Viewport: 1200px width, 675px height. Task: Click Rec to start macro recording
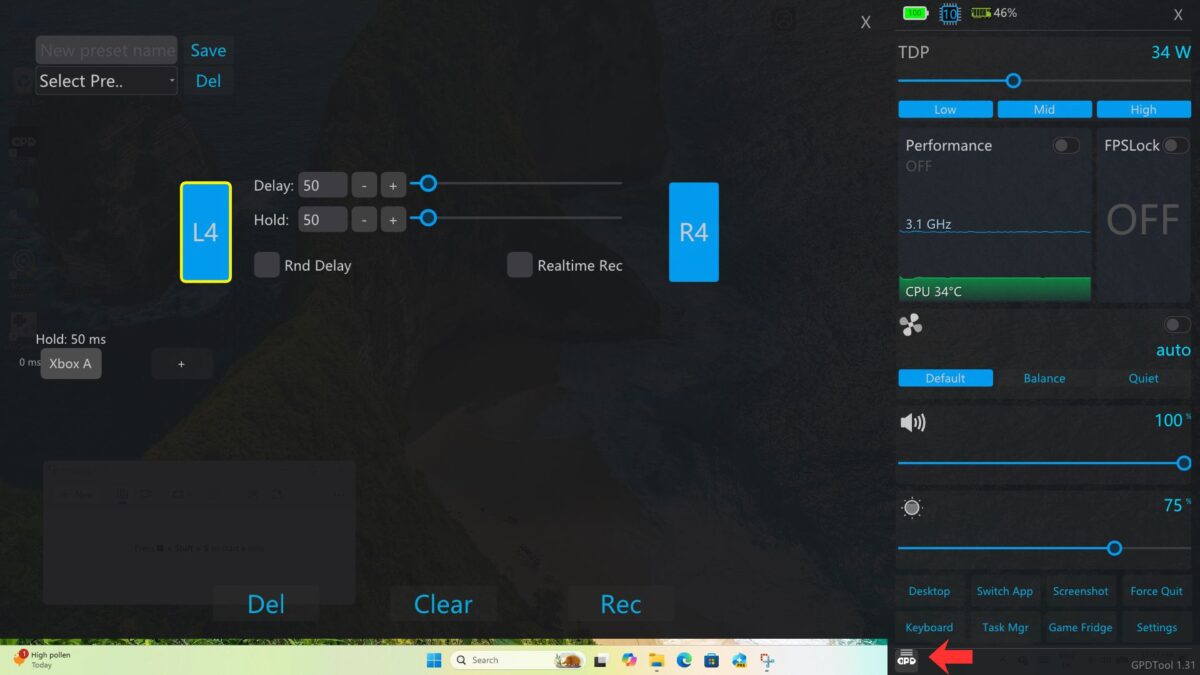click(x=620, y=604)
